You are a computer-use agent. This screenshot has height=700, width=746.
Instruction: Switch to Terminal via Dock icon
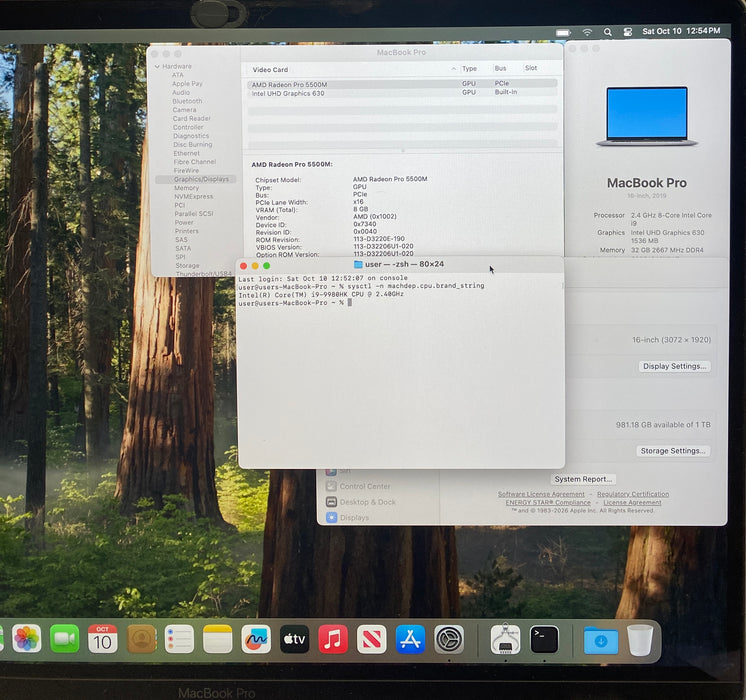click(x=544, y=639)
